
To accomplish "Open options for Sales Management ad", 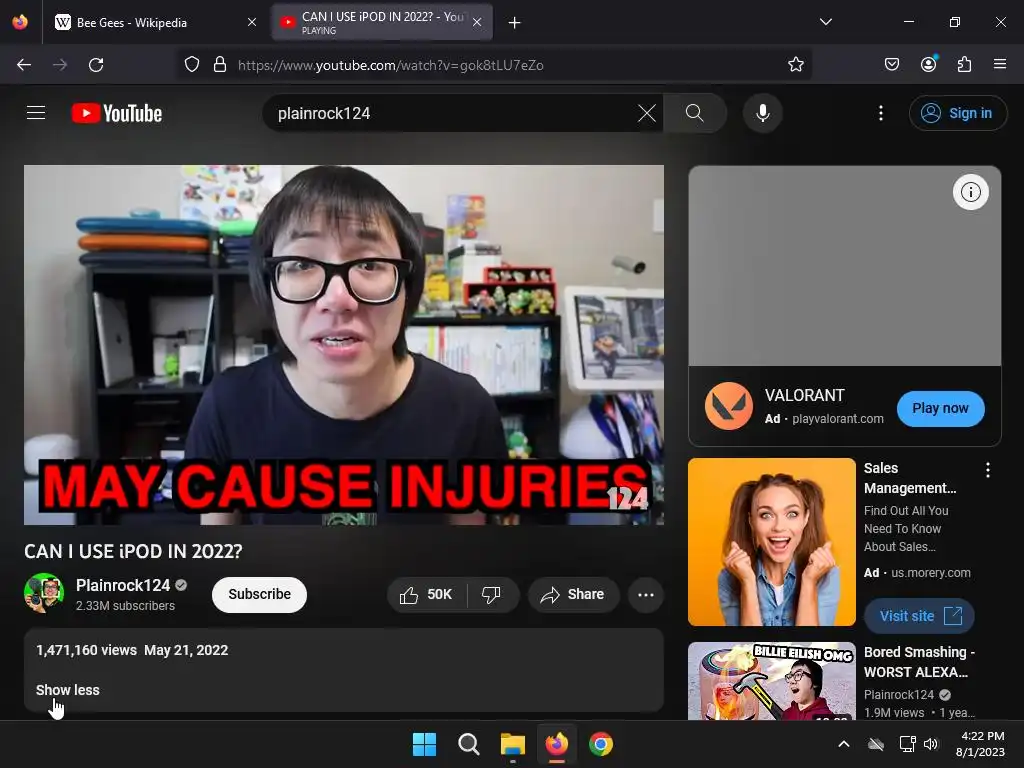I will [x=987, y=470].
